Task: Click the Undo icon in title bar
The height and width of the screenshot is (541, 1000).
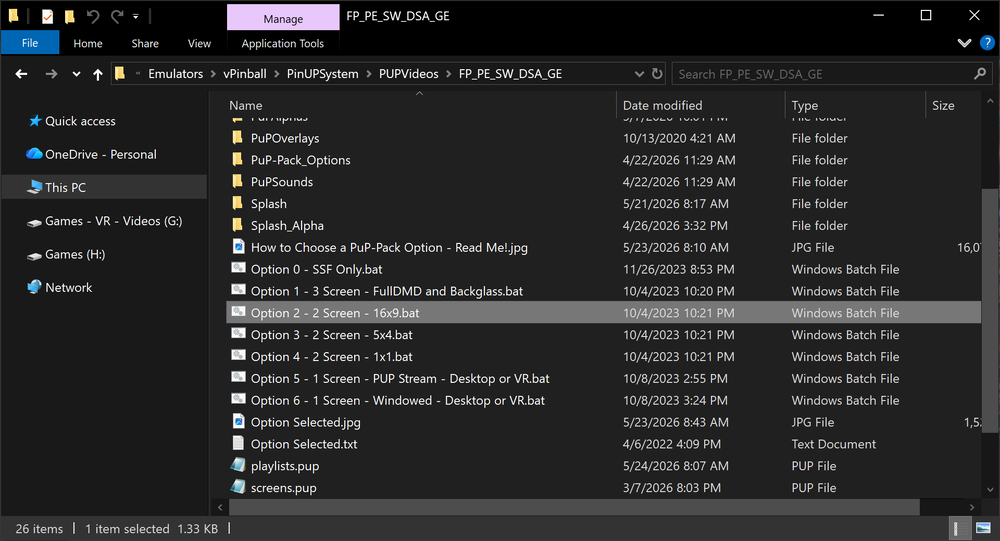Action: point(93,16)
